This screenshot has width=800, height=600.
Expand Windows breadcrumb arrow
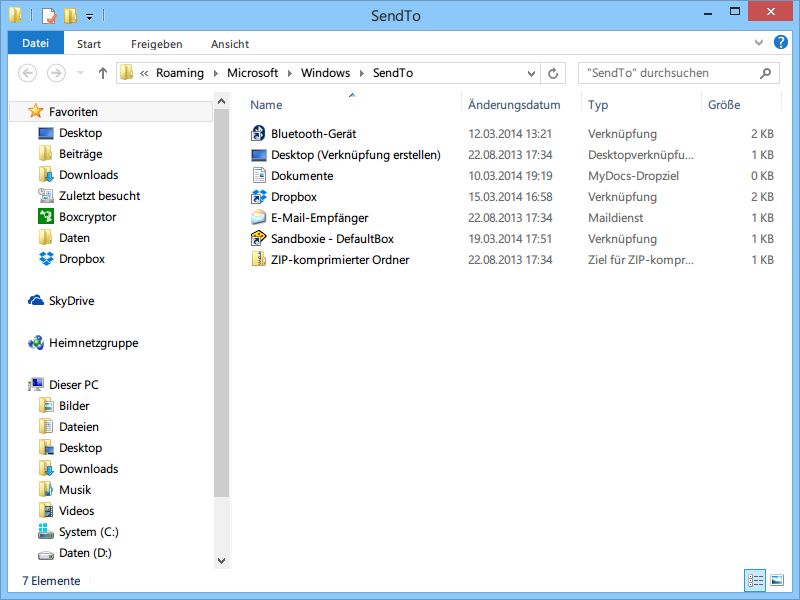[361, 73]
